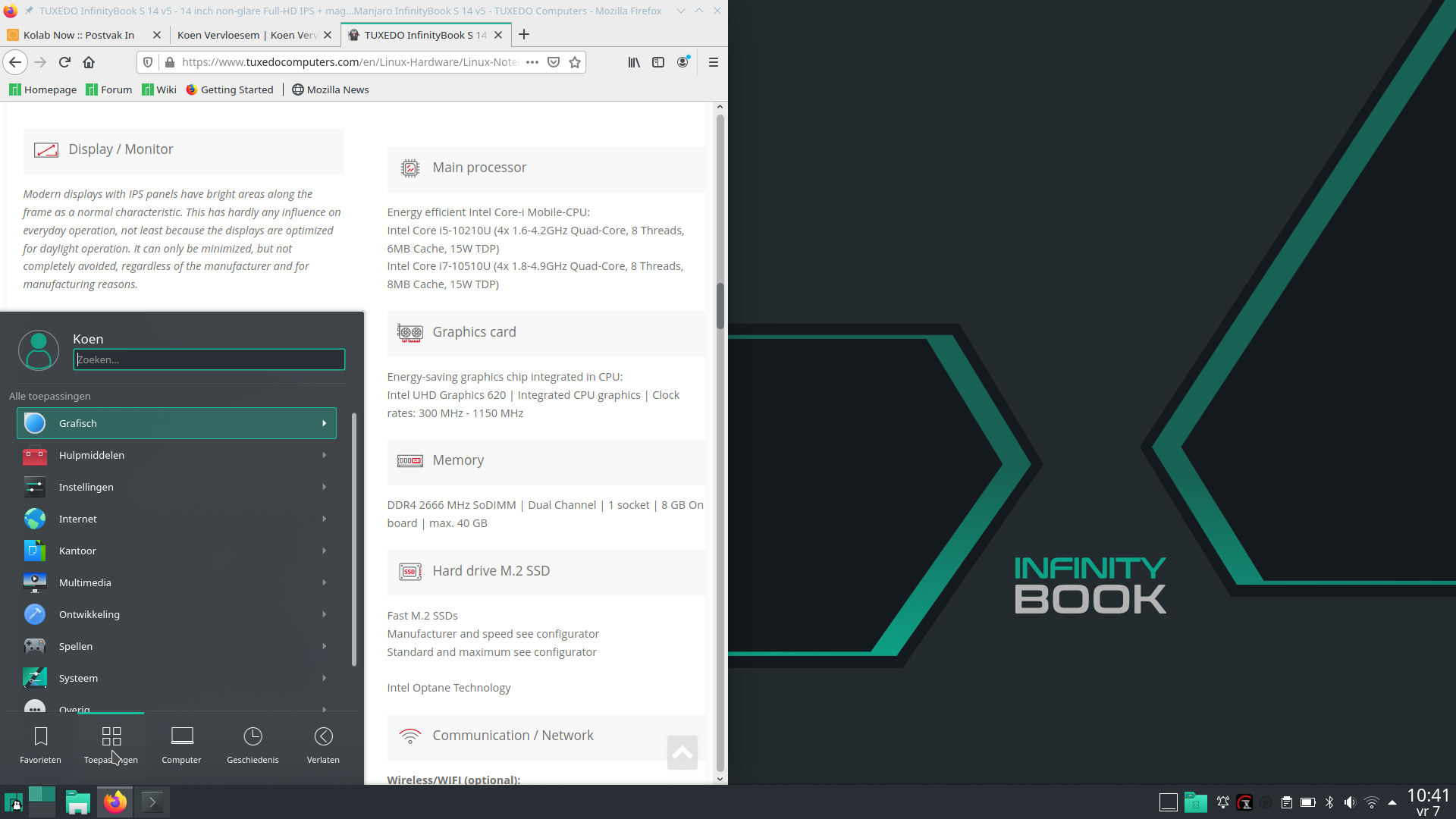Switch to the Kolab Now tab
The width and height of the screenshot is (1456, 819).
pyautogui.click(x=79, y=35)
